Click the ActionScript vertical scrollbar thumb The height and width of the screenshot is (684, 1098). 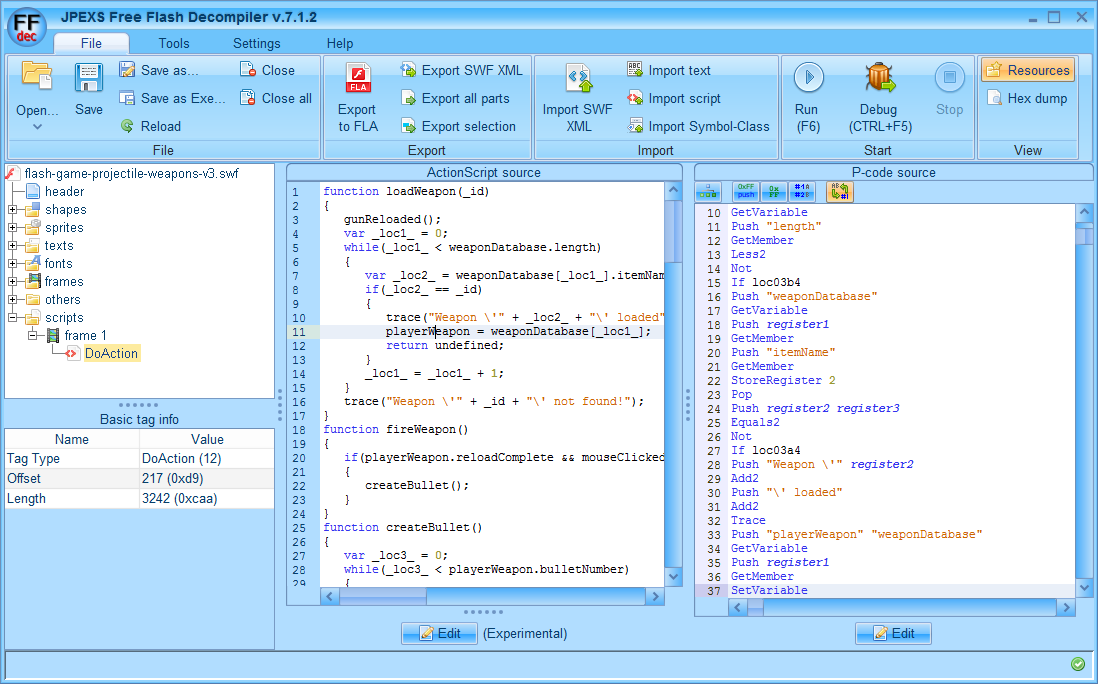[673, 231]
